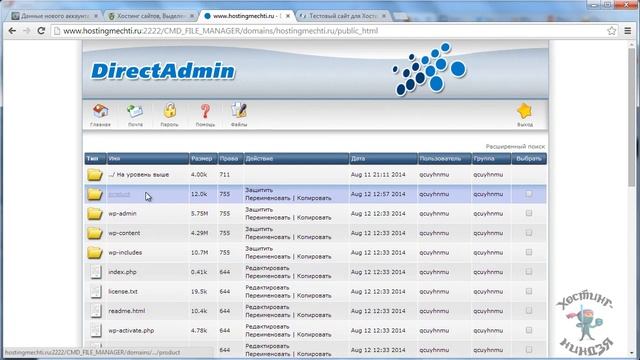Open the Расширенный поиск link

click(x=515, y=146)
